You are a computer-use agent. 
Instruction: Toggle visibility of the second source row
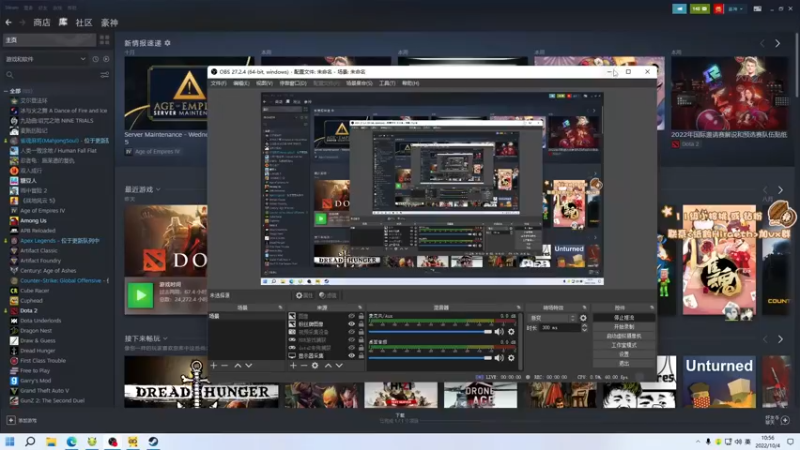(x=352, y=324)
